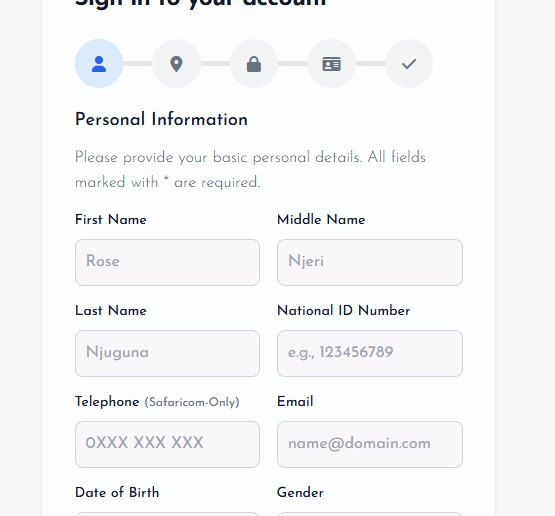
Task: Open the padlock security step
Action: 254,64
